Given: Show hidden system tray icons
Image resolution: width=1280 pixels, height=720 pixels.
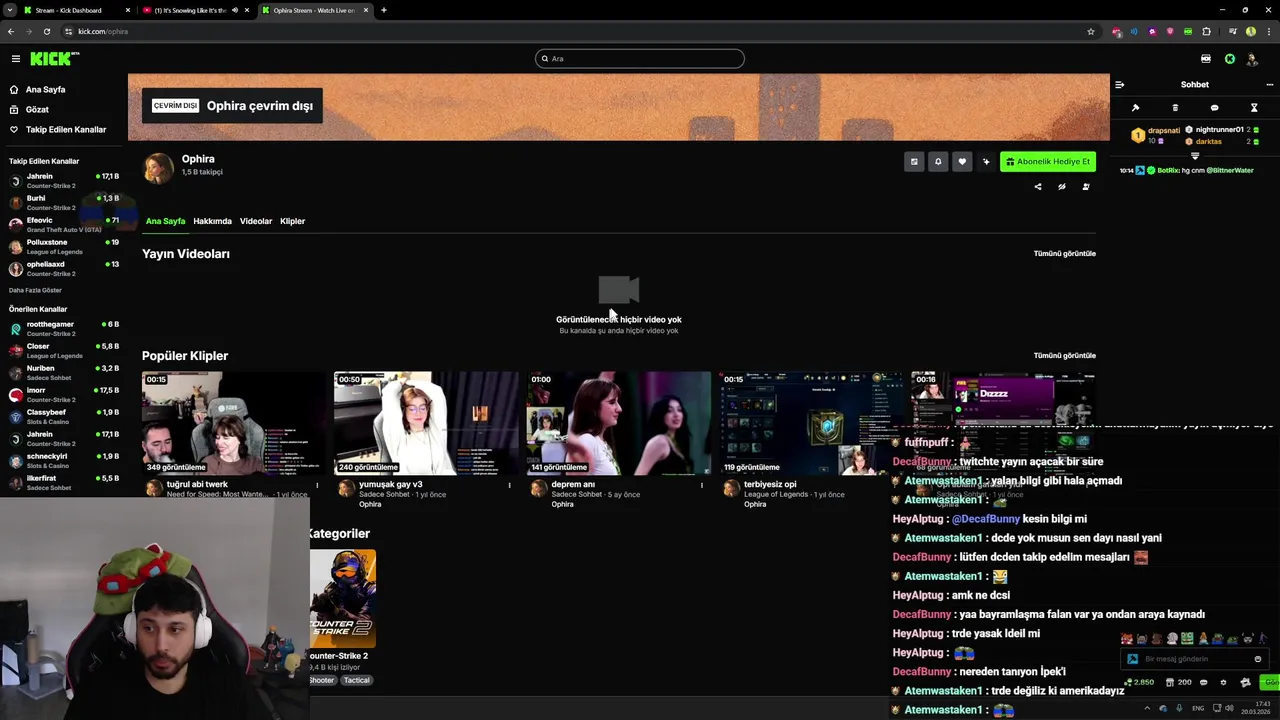Looking at the screenshot, I should click(1148, 708).
